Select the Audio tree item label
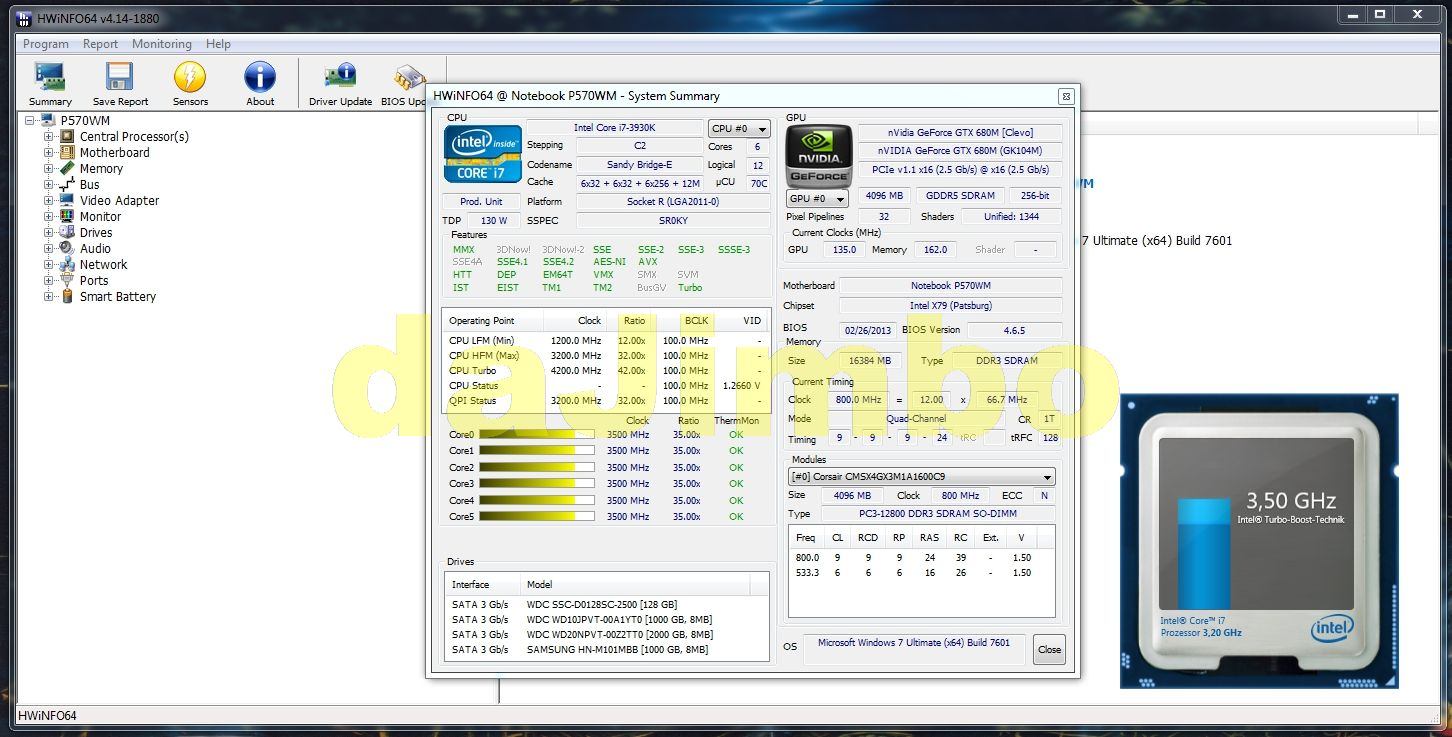Screen dimensions: 1452x737 click(x=95, y=249)
